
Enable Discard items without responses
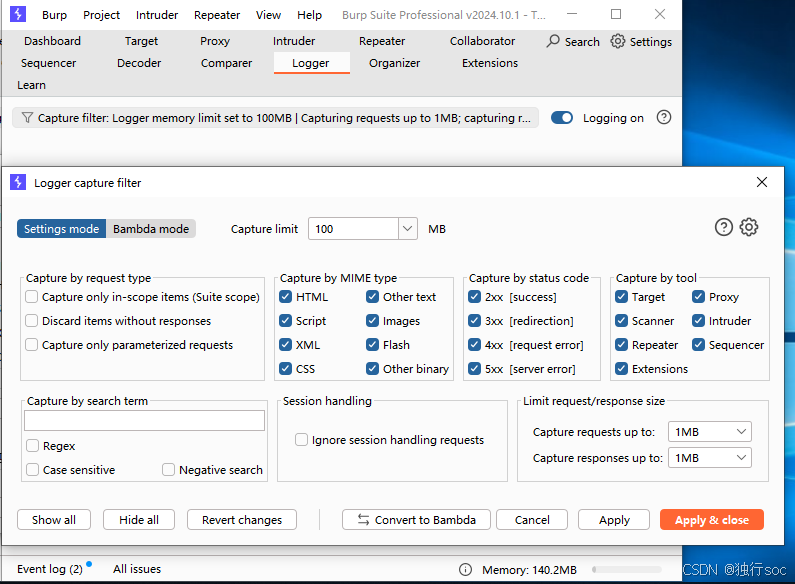click(x=31, y=320)
